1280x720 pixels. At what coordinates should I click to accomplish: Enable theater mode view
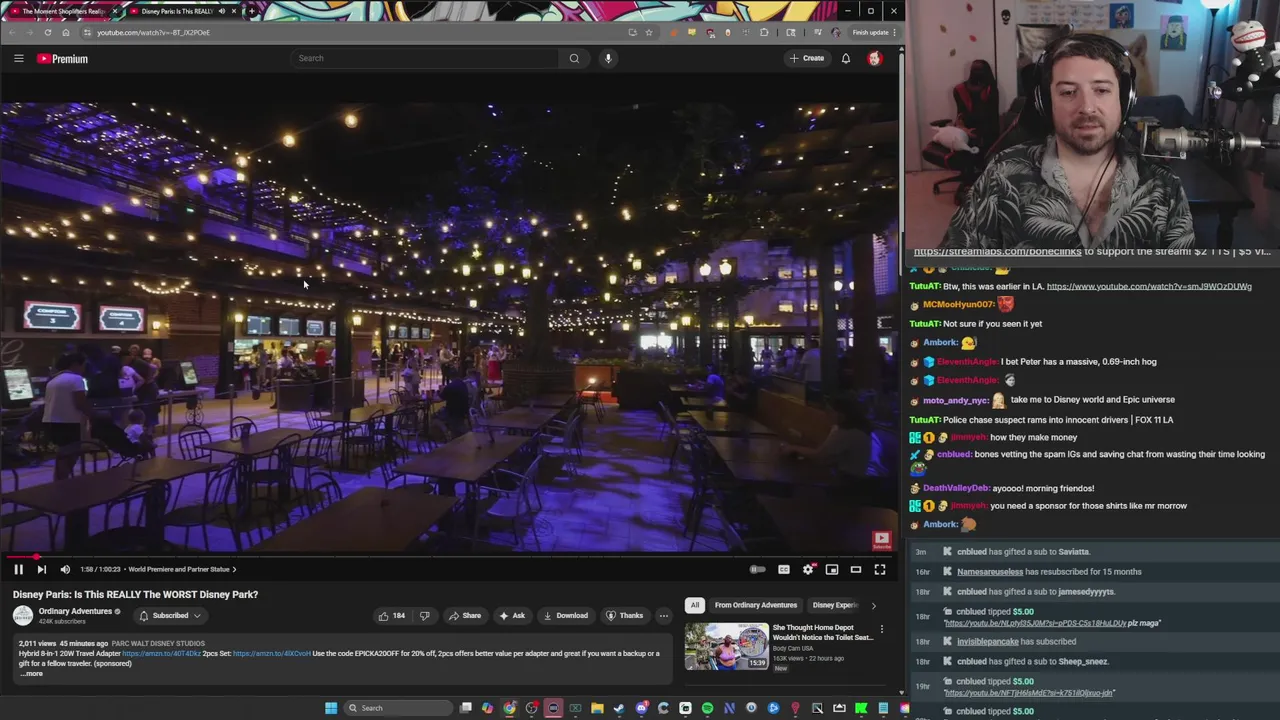coord(856,569)
